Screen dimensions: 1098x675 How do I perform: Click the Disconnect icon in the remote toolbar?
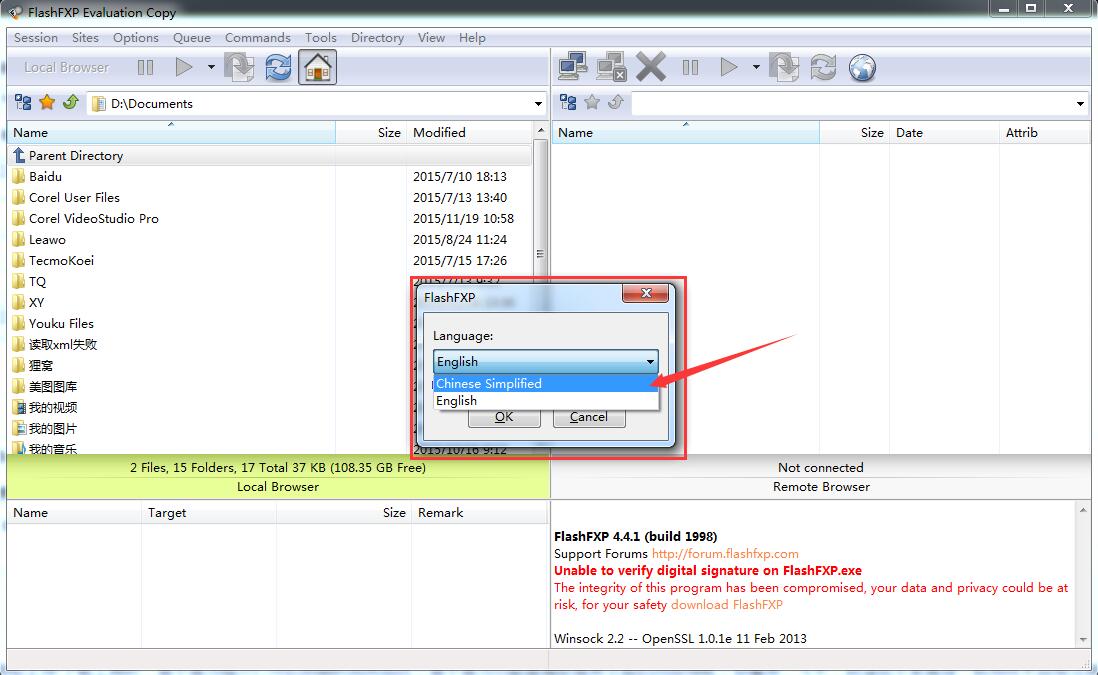point(611,67)
